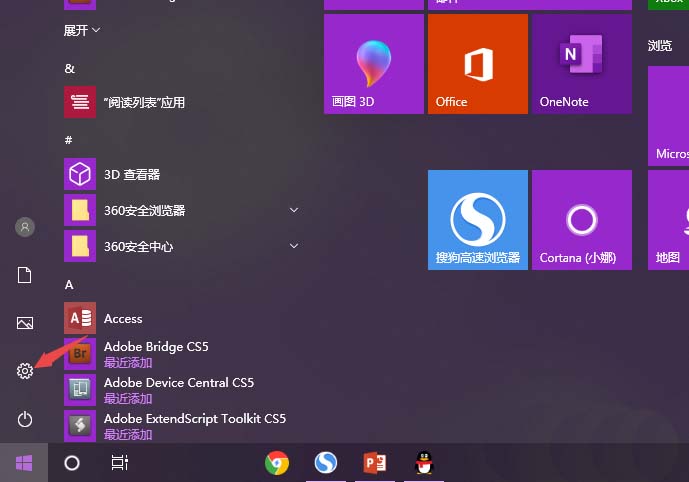Image resolution: width=689 pixels, height=482 pixels.
Task: Expand the 360安全浏览器 folder chevron
Action: click(294, 210)
